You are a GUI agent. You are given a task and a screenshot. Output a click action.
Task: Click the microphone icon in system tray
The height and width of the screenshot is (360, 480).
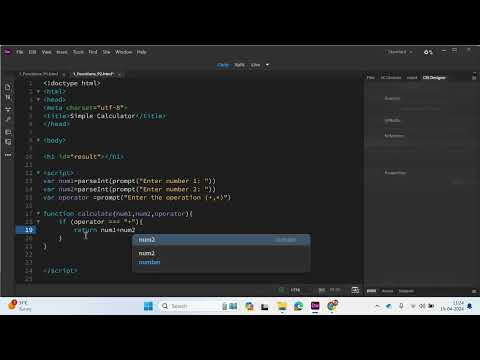coord(401,306)
